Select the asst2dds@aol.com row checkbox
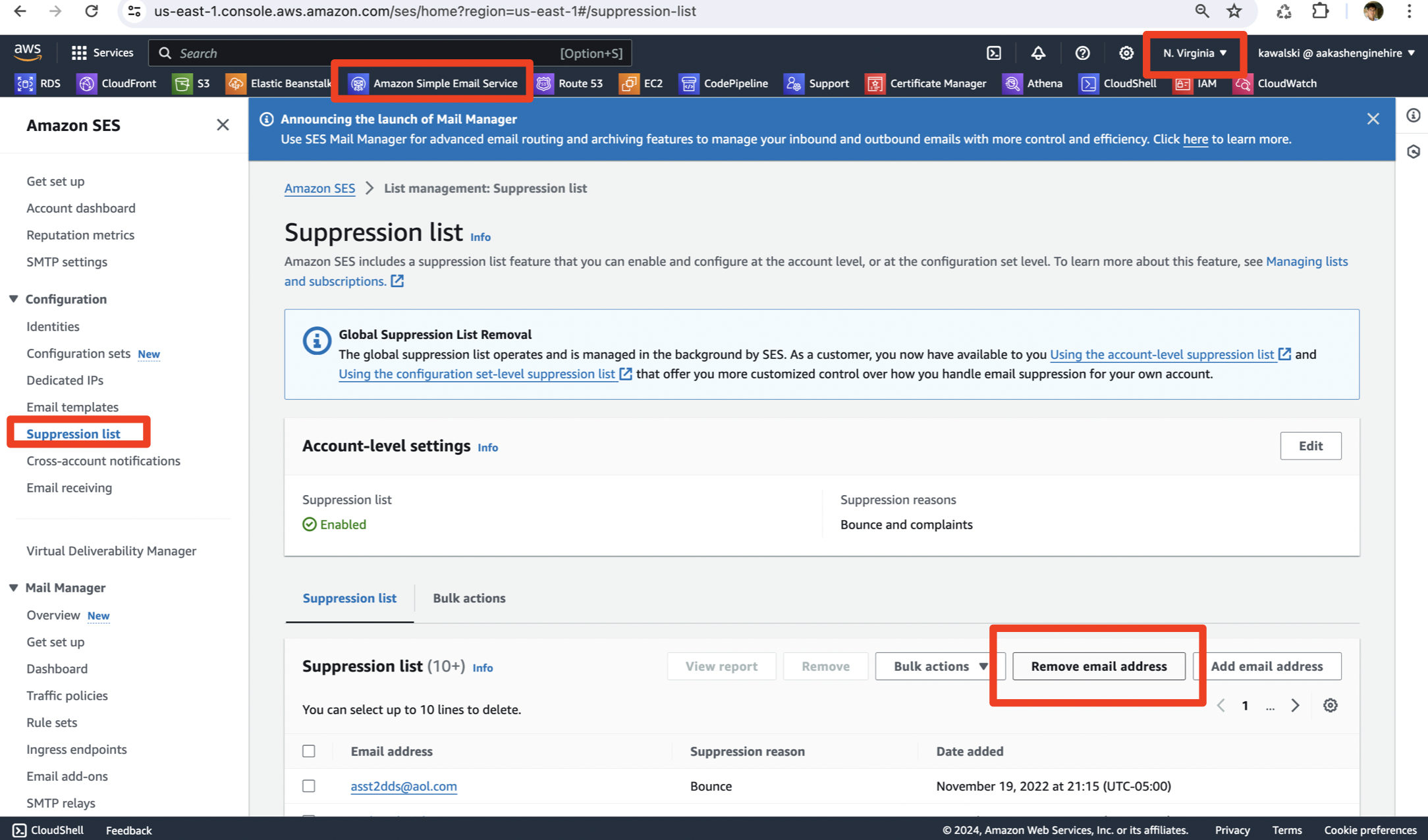This screenshot has width=1428, height=840. pyautogui.click(x=308, y=786)
